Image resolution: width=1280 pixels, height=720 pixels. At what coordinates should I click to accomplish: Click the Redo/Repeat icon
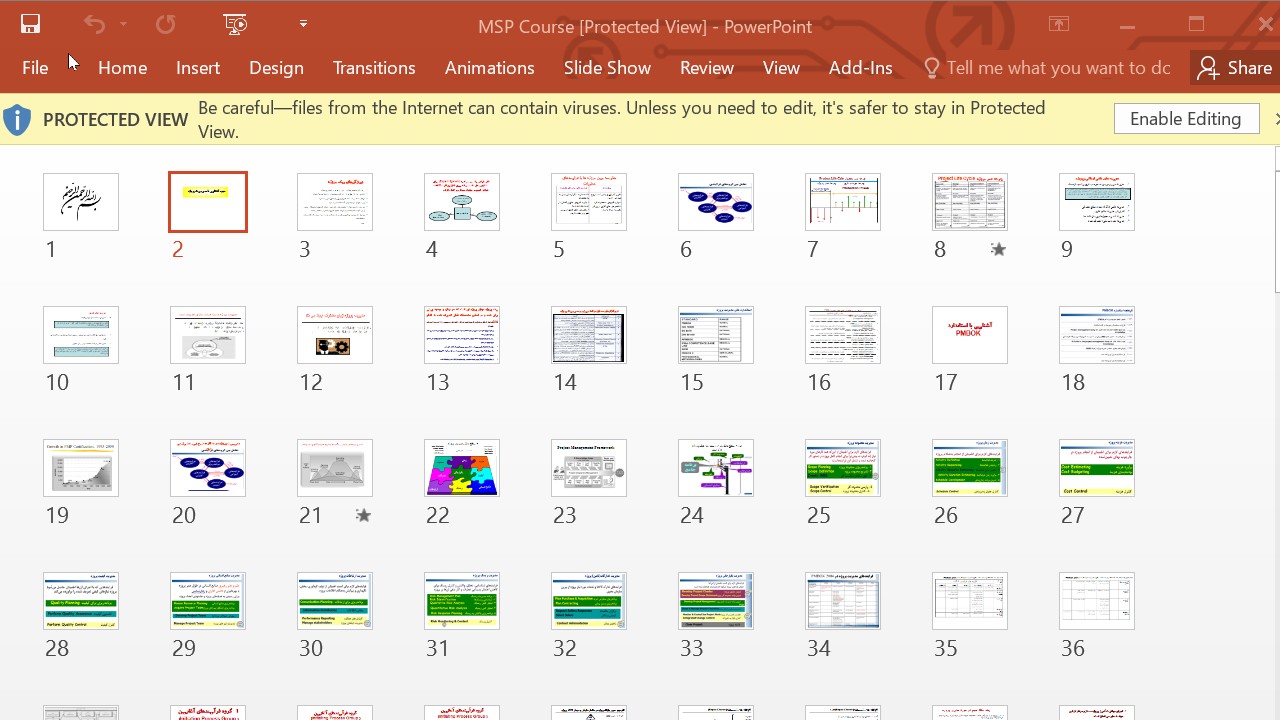166,25
